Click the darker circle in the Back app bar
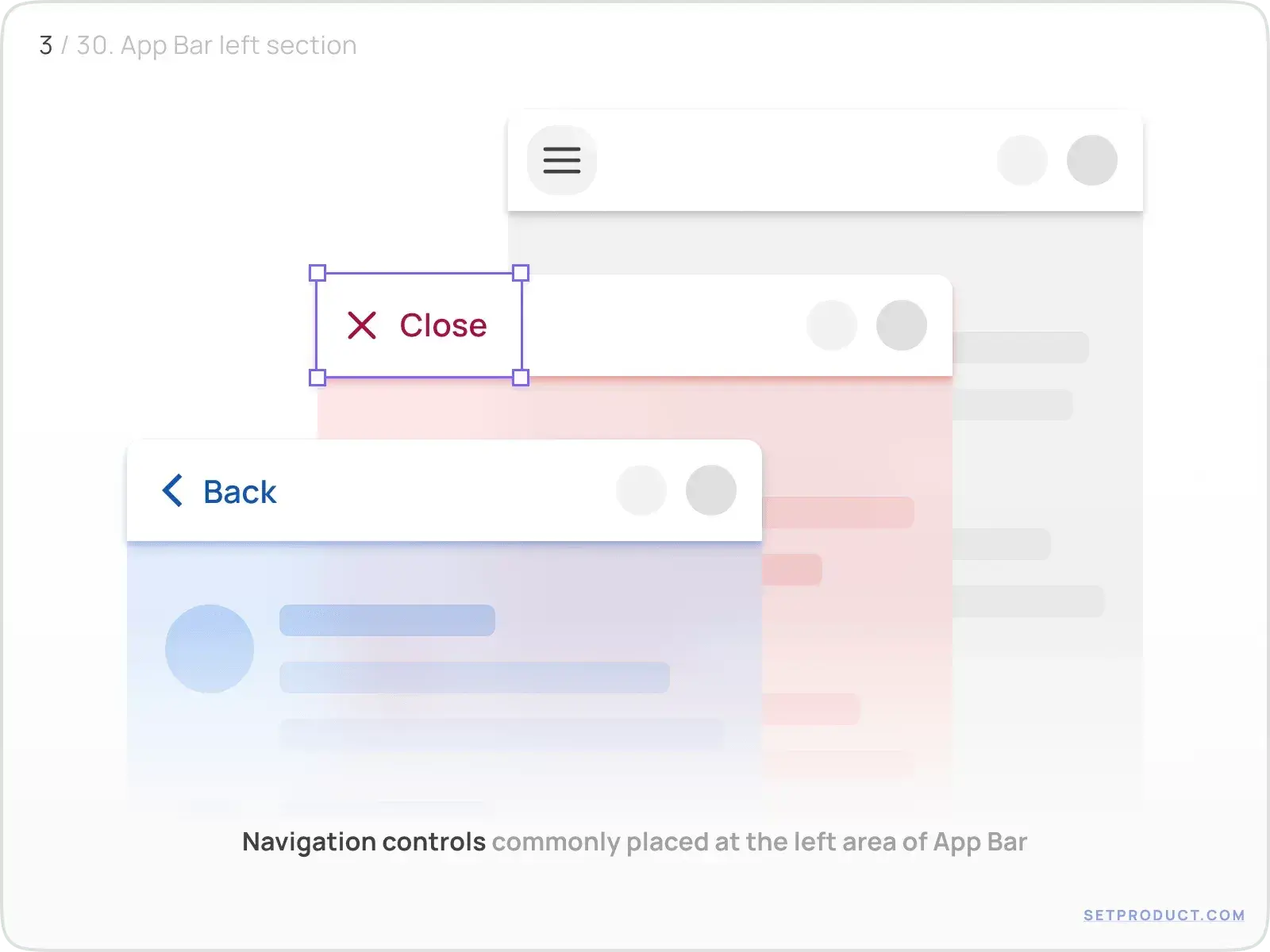 pos(711,490)
